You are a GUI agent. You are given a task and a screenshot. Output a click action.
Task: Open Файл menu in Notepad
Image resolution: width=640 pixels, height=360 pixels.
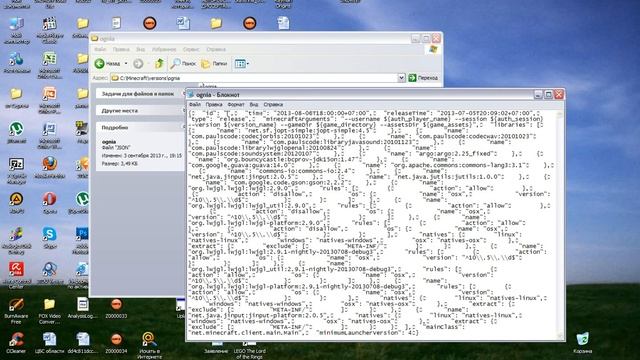tap(195, 104)
